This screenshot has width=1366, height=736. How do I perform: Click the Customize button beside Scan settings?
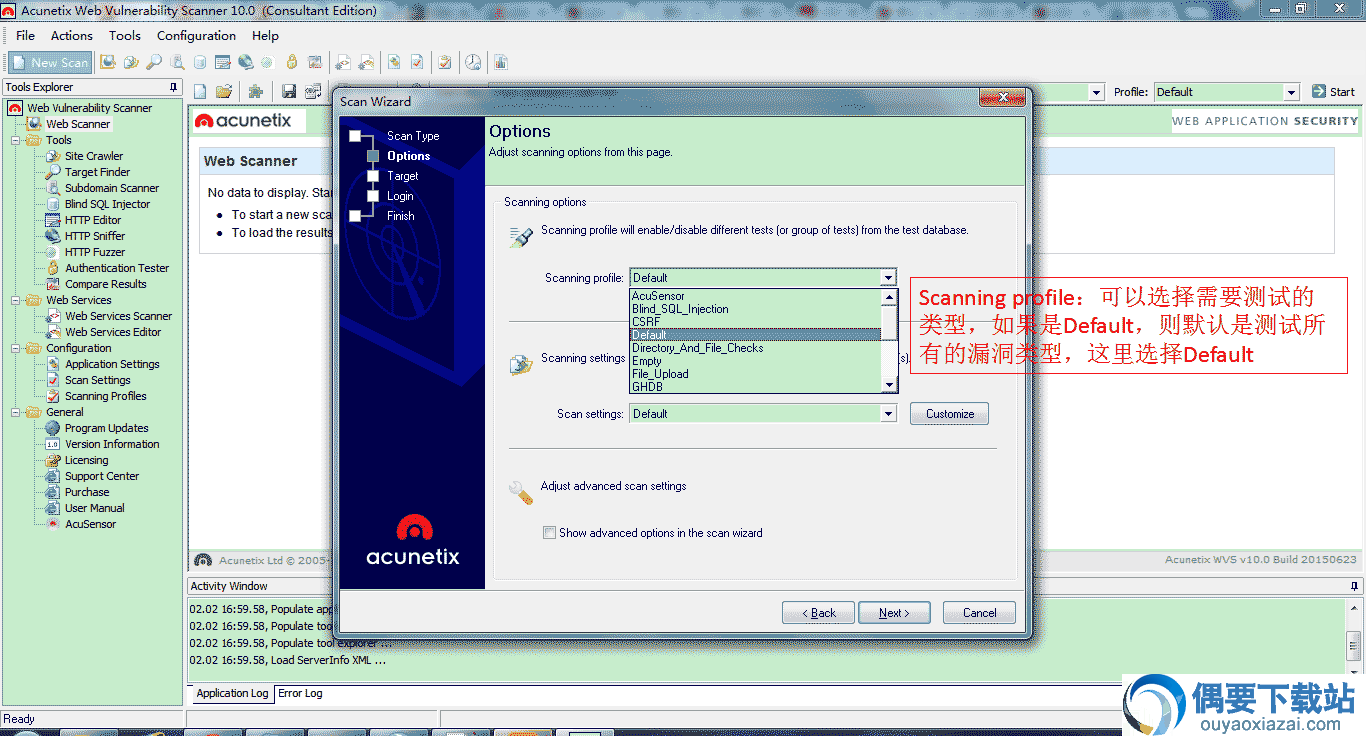[x=950, y=414]
